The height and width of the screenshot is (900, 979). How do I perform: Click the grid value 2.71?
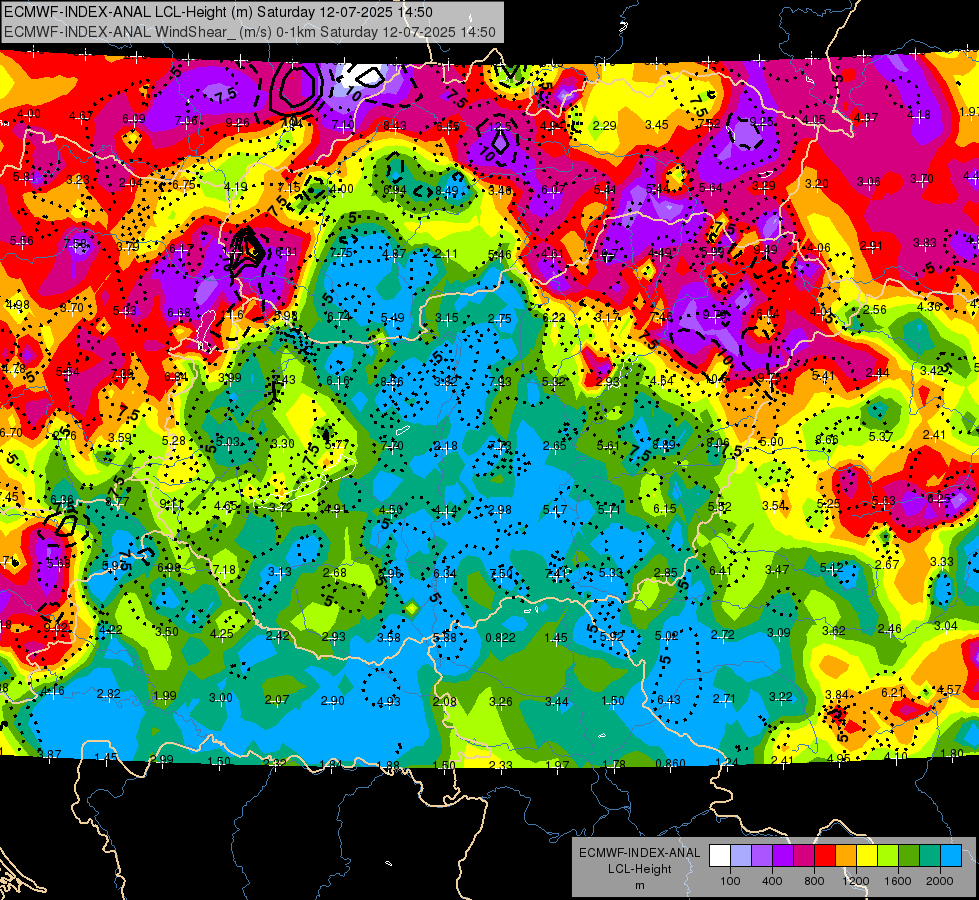(x=724, y=698)
